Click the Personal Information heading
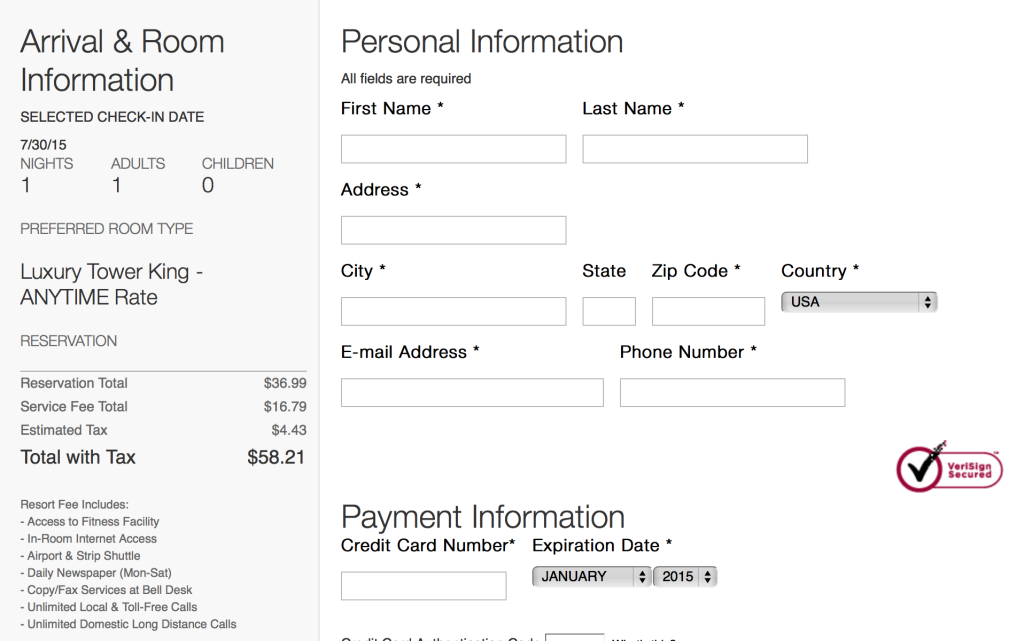Viewport: 1024px width, 641px height. point(481,42)
